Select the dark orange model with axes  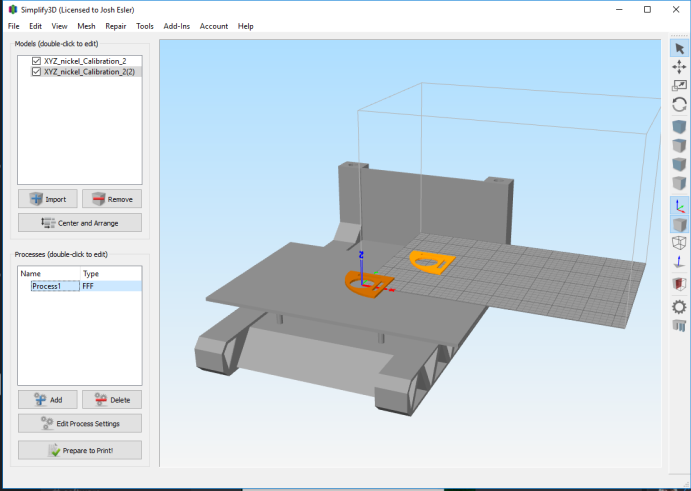[x=369, y=285]
